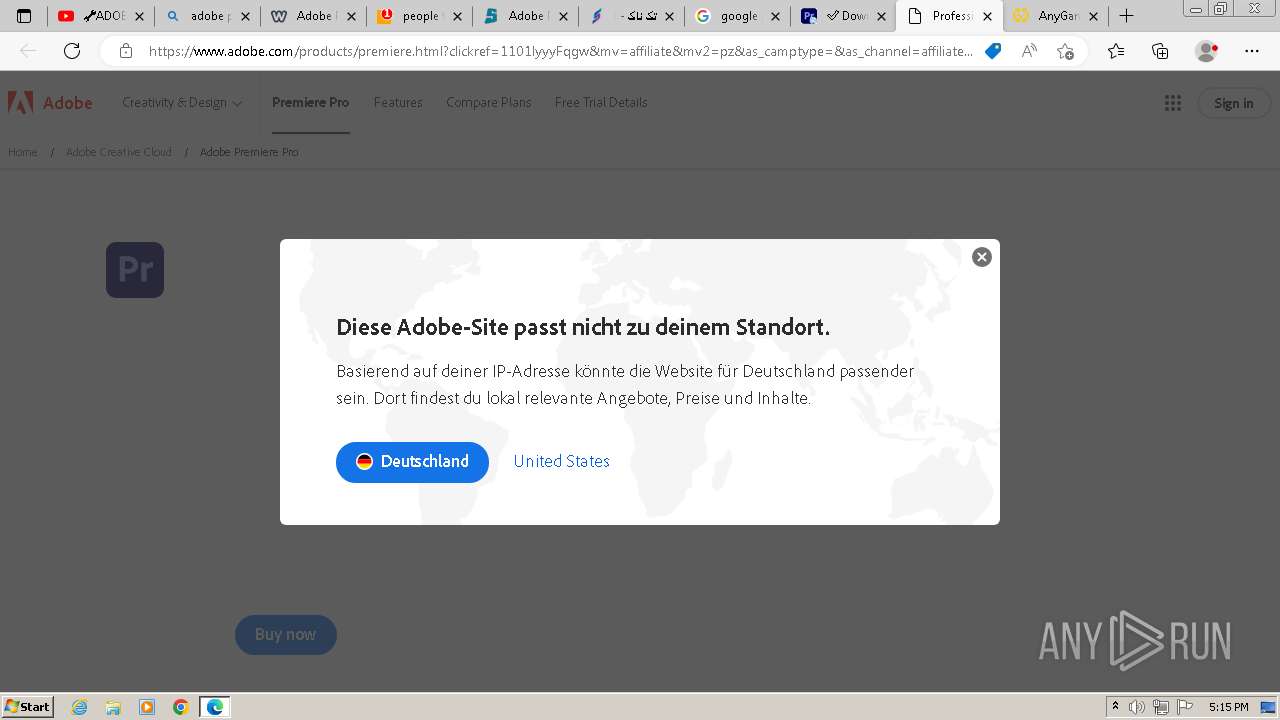Close the people tab

(x=457, y=16)
